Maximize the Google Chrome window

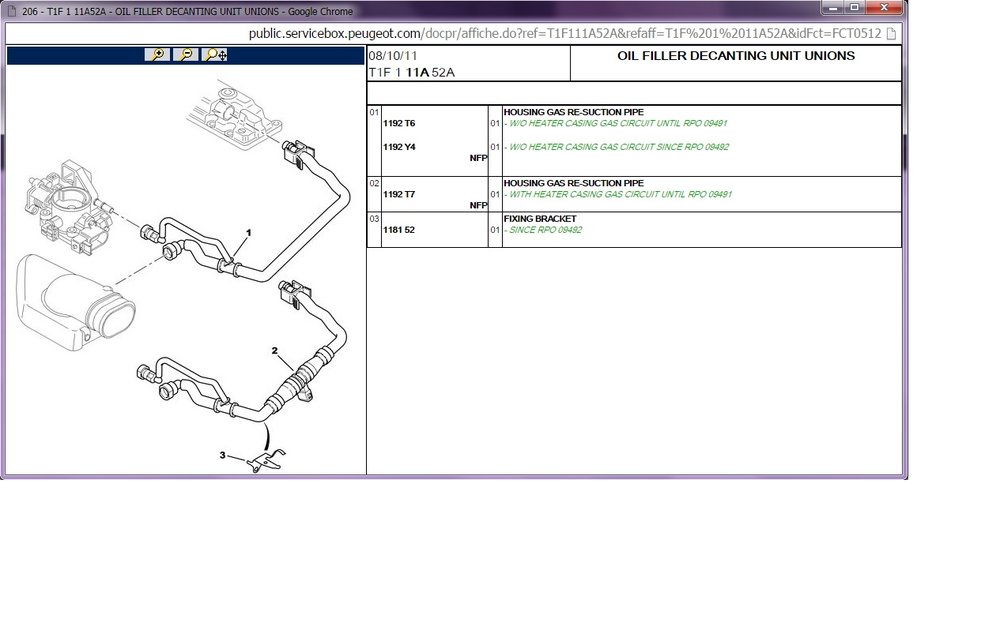pyautogui.click(x=854, y=8)
